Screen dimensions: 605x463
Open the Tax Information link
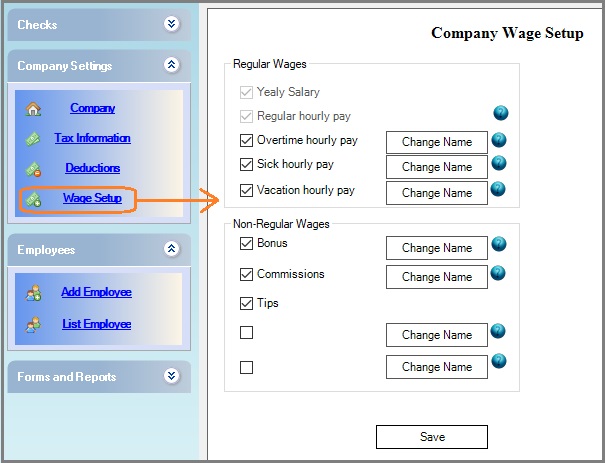(x=92, y=138)
